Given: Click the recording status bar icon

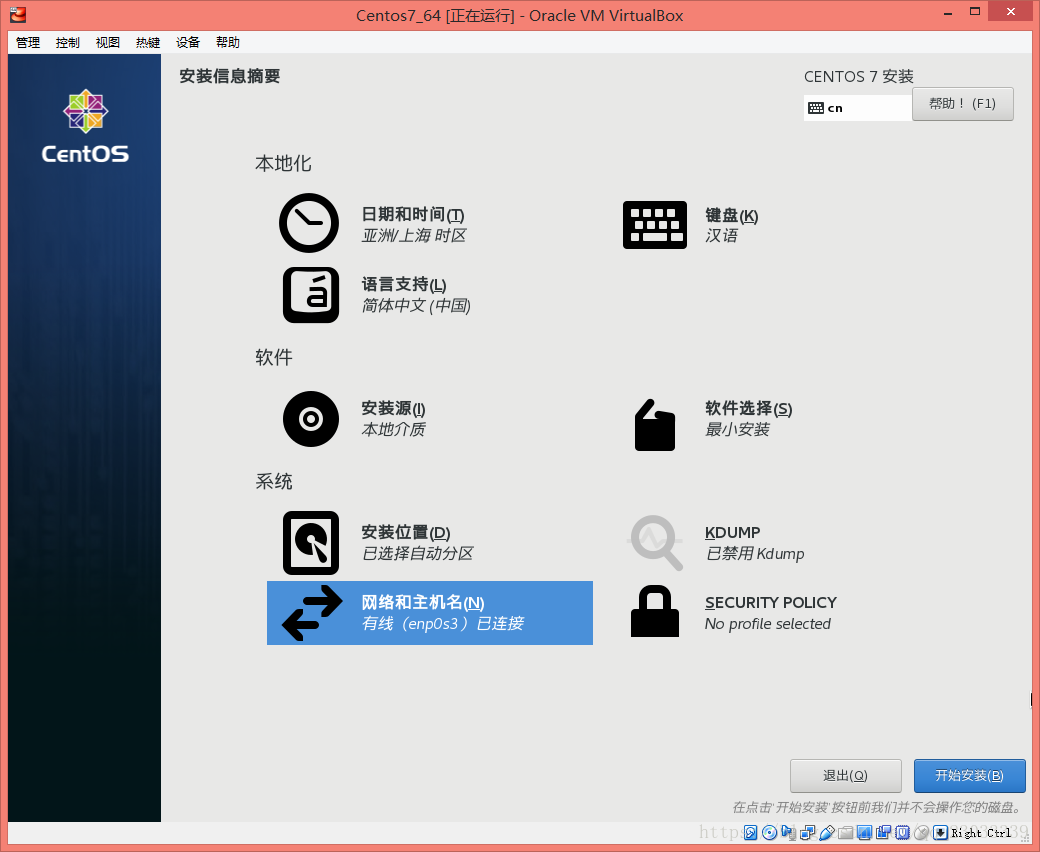Looking at the screenshot, I should point(883,833).
